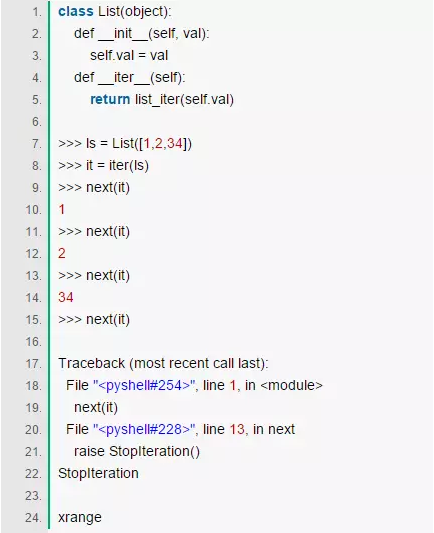This screenshot has height=533, width=434.
Task: Click the 'Traceback (most recent call last):' text
Action: pos(163,363)
